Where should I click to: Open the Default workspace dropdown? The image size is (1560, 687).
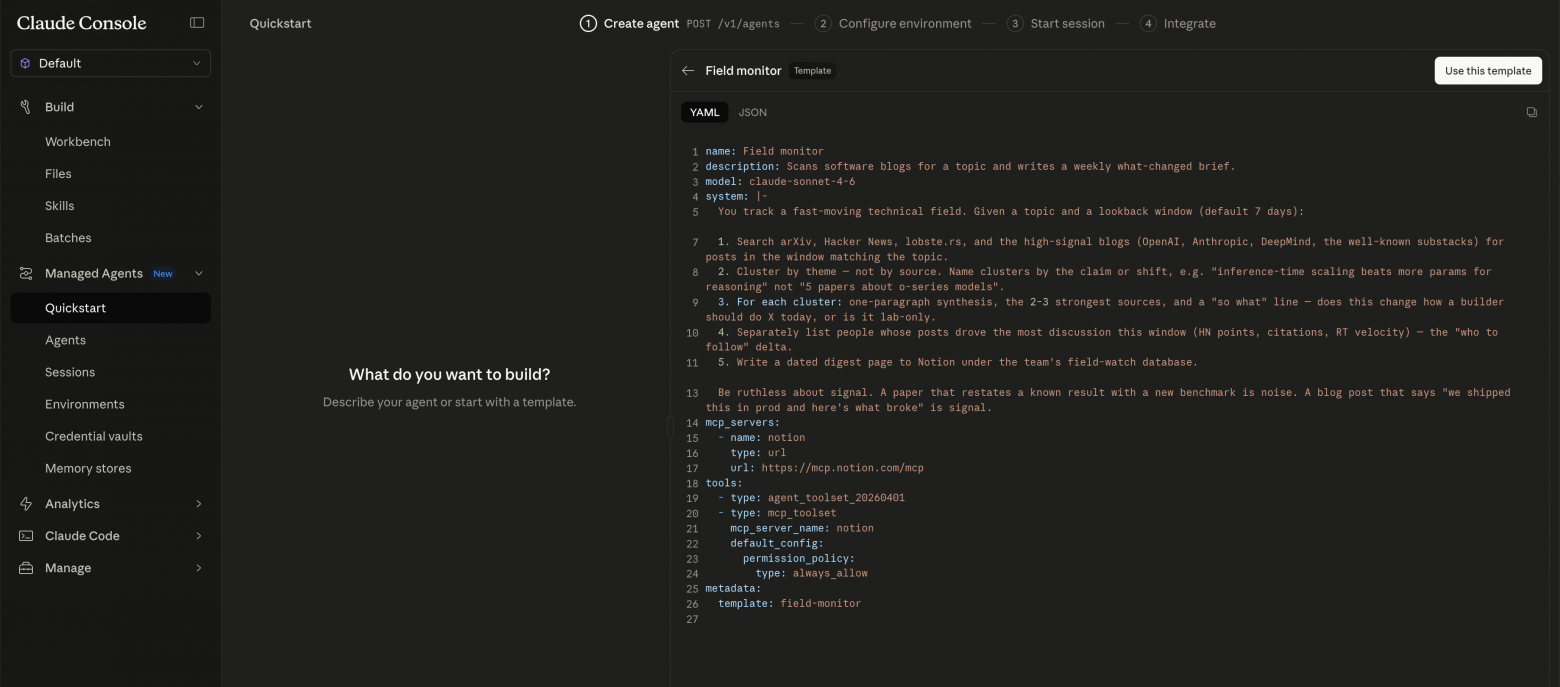[111, 63]
